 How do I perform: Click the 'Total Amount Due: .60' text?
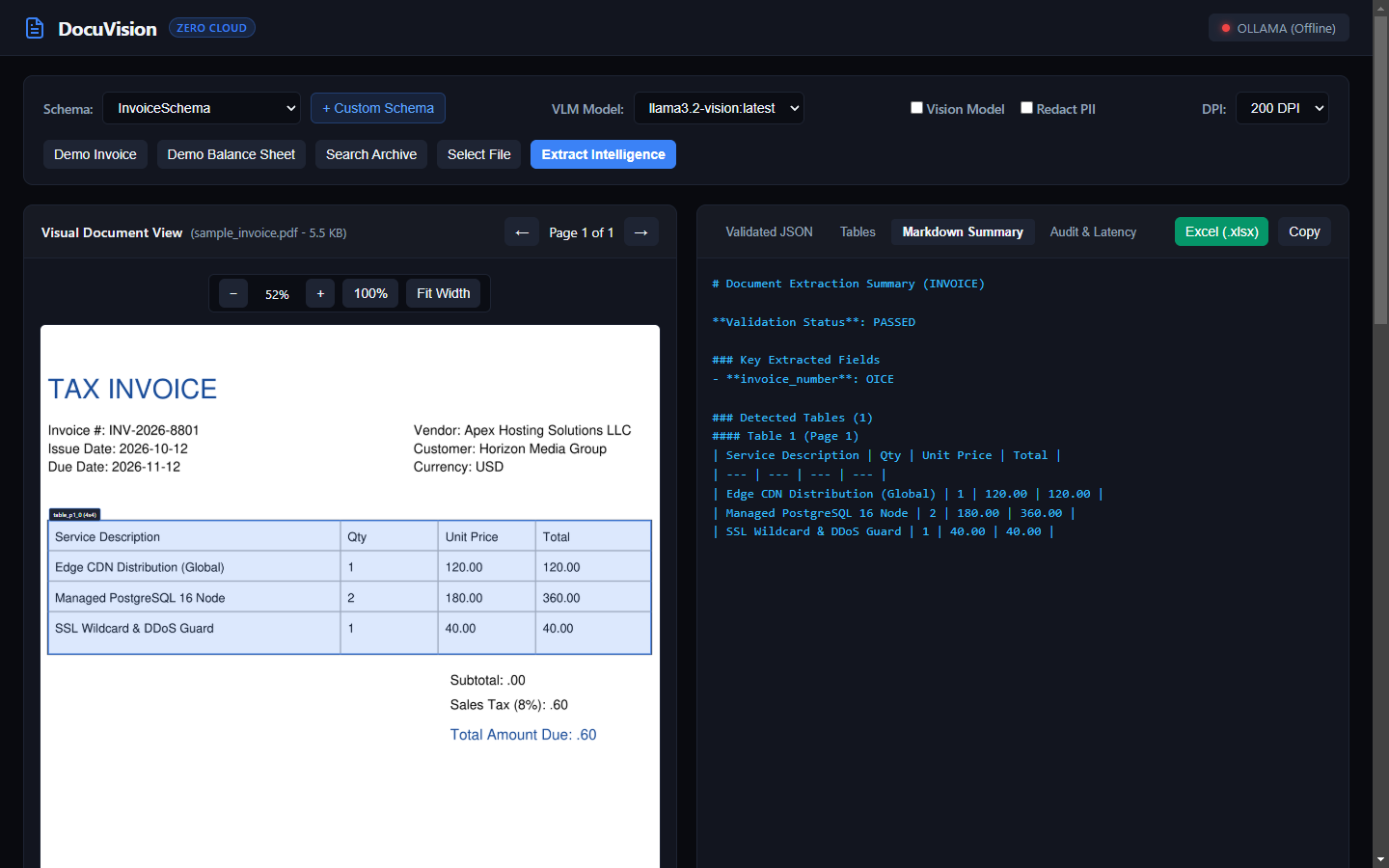523,735
